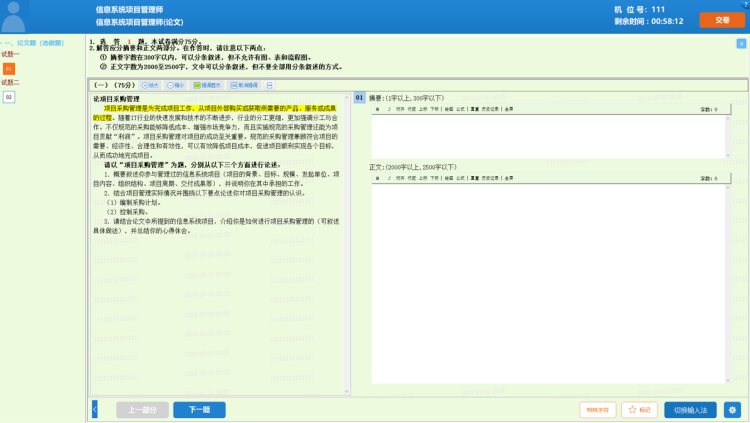750x423 pixels.
Task: Click the 强调显示 highlight tool
Action: click(206, 86)
